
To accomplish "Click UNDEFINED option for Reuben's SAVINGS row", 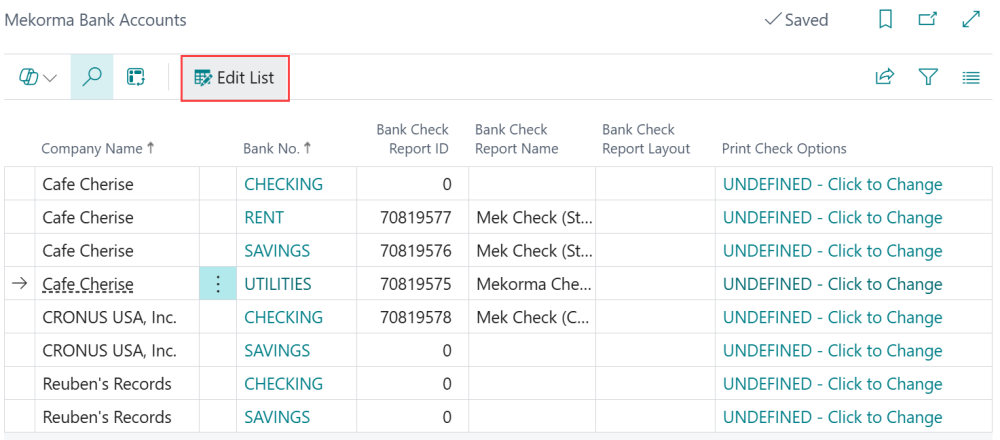I will click(x=832, y=416).
